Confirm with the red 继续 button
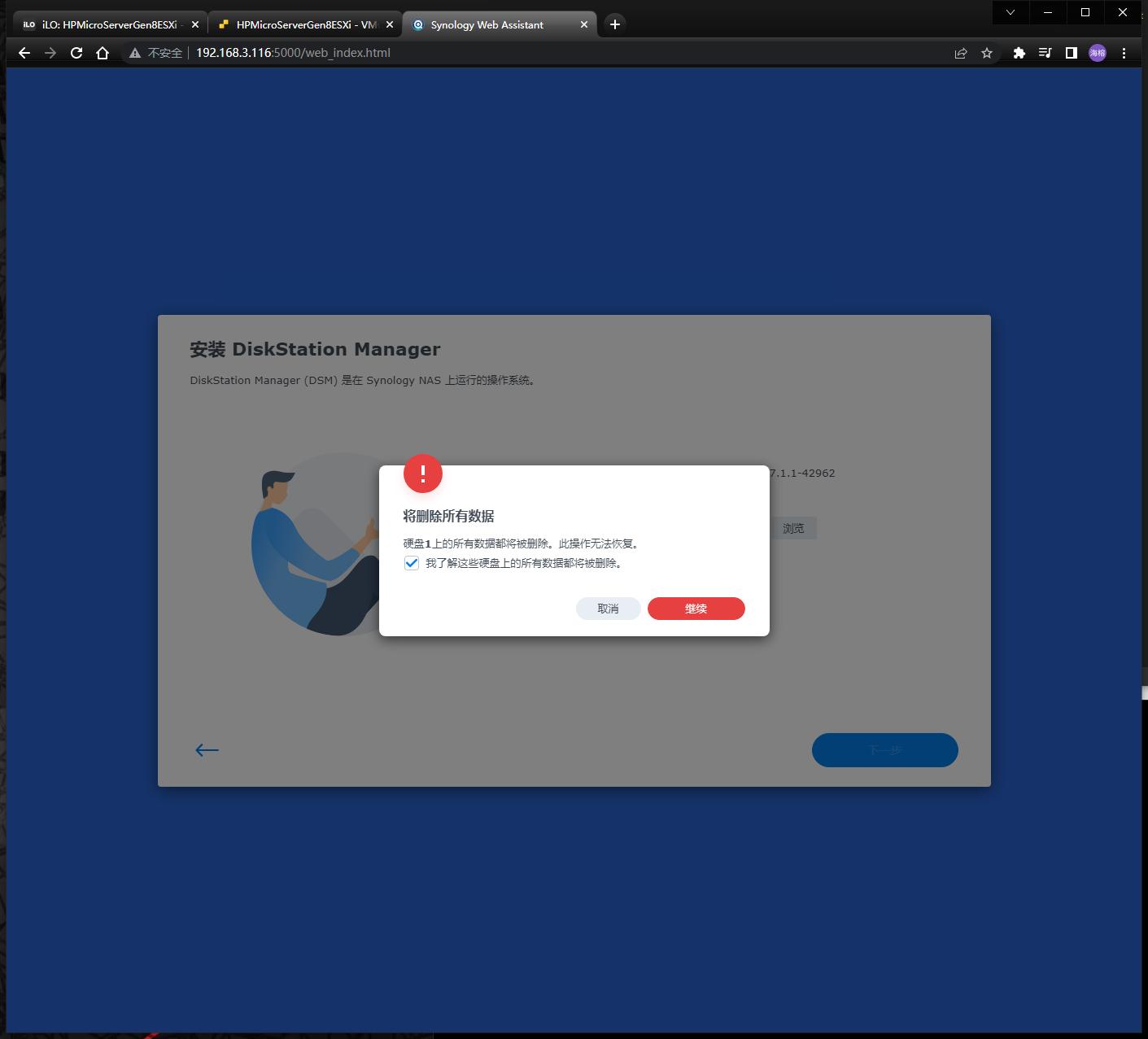This screenshot has height=1039, width=1148. point(696,609)
